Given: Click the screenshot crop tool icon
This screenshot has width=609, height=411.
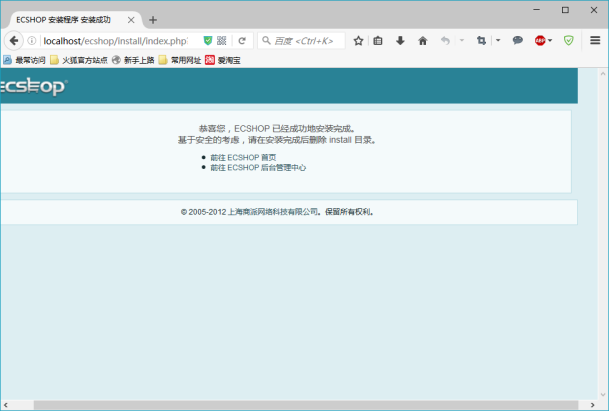Looking at the screenshot, I should 481,40.
